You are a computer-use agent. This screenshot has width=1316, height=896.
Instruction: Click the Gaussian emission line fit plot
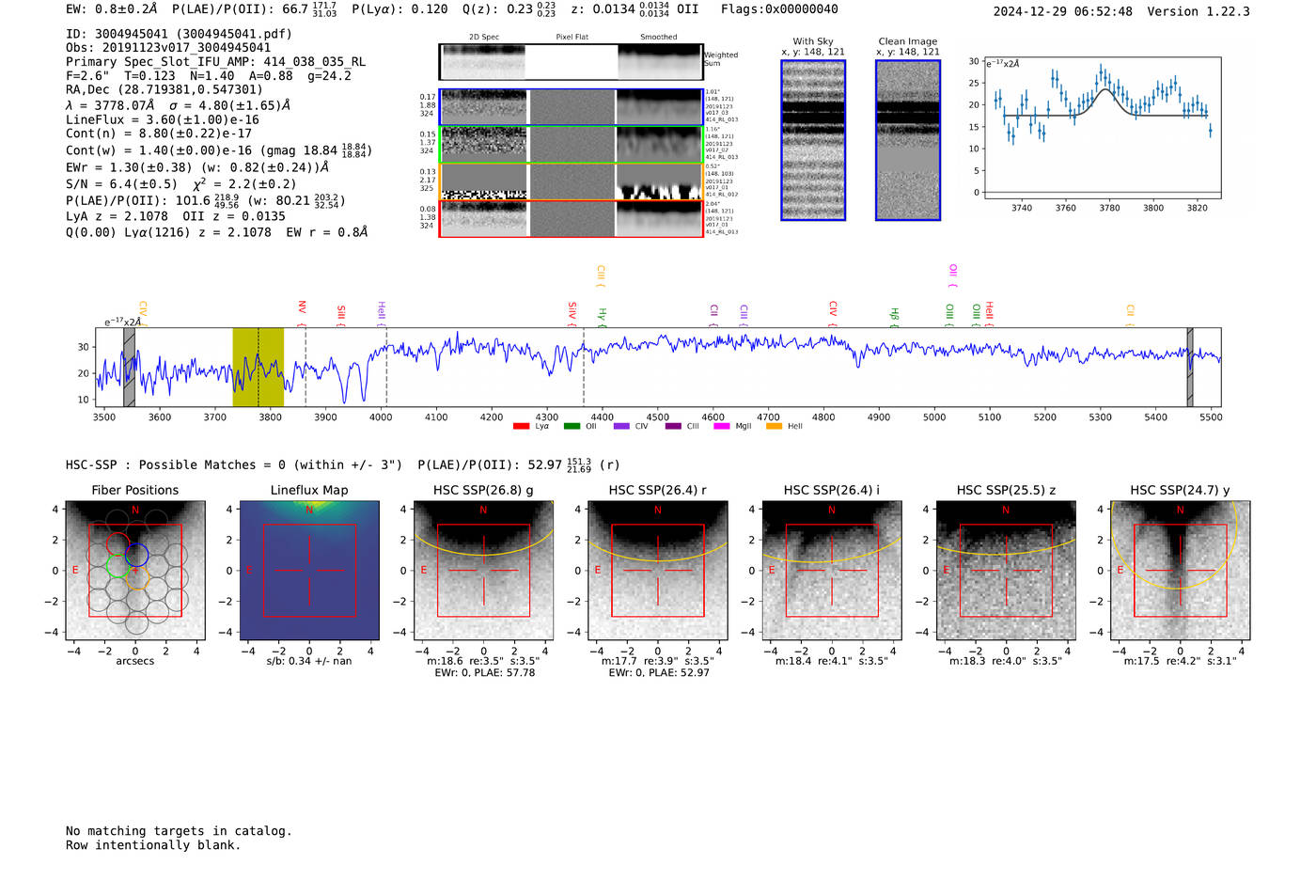[x=1102, y=128]
